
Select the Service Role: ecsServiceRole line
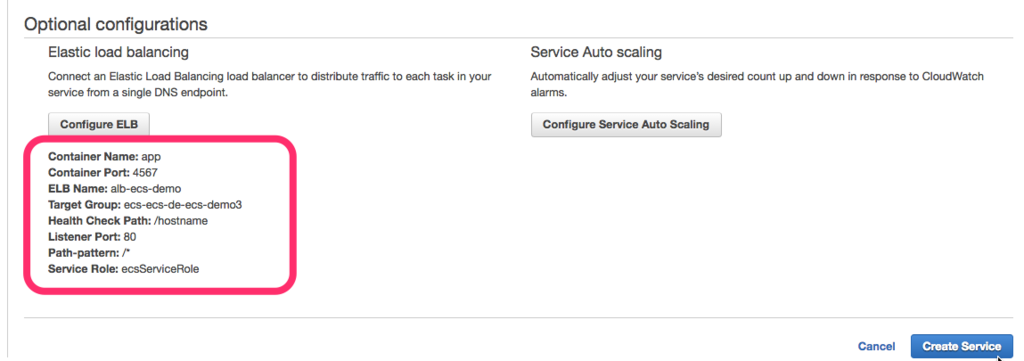[123, 268]
